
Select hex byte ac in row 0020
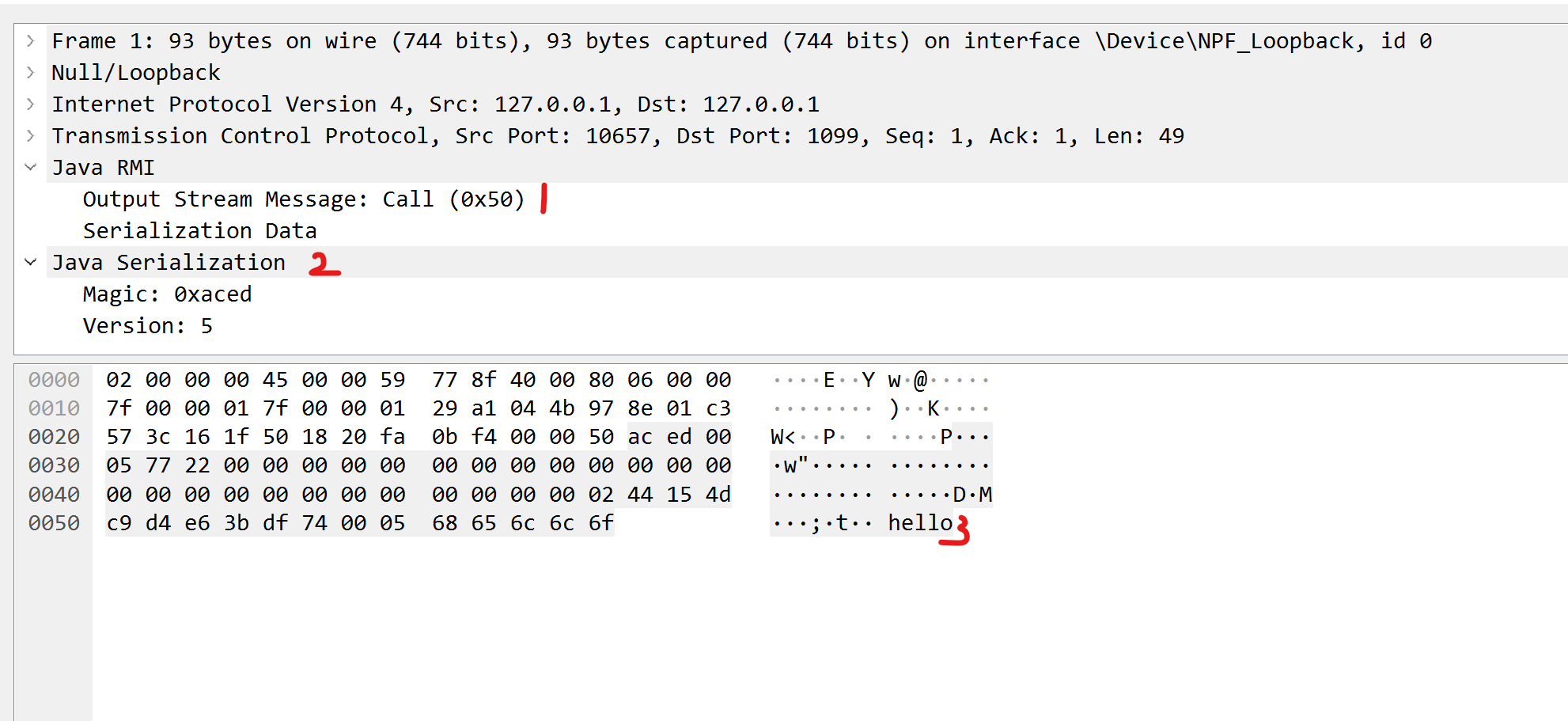(x=639, y=437)
